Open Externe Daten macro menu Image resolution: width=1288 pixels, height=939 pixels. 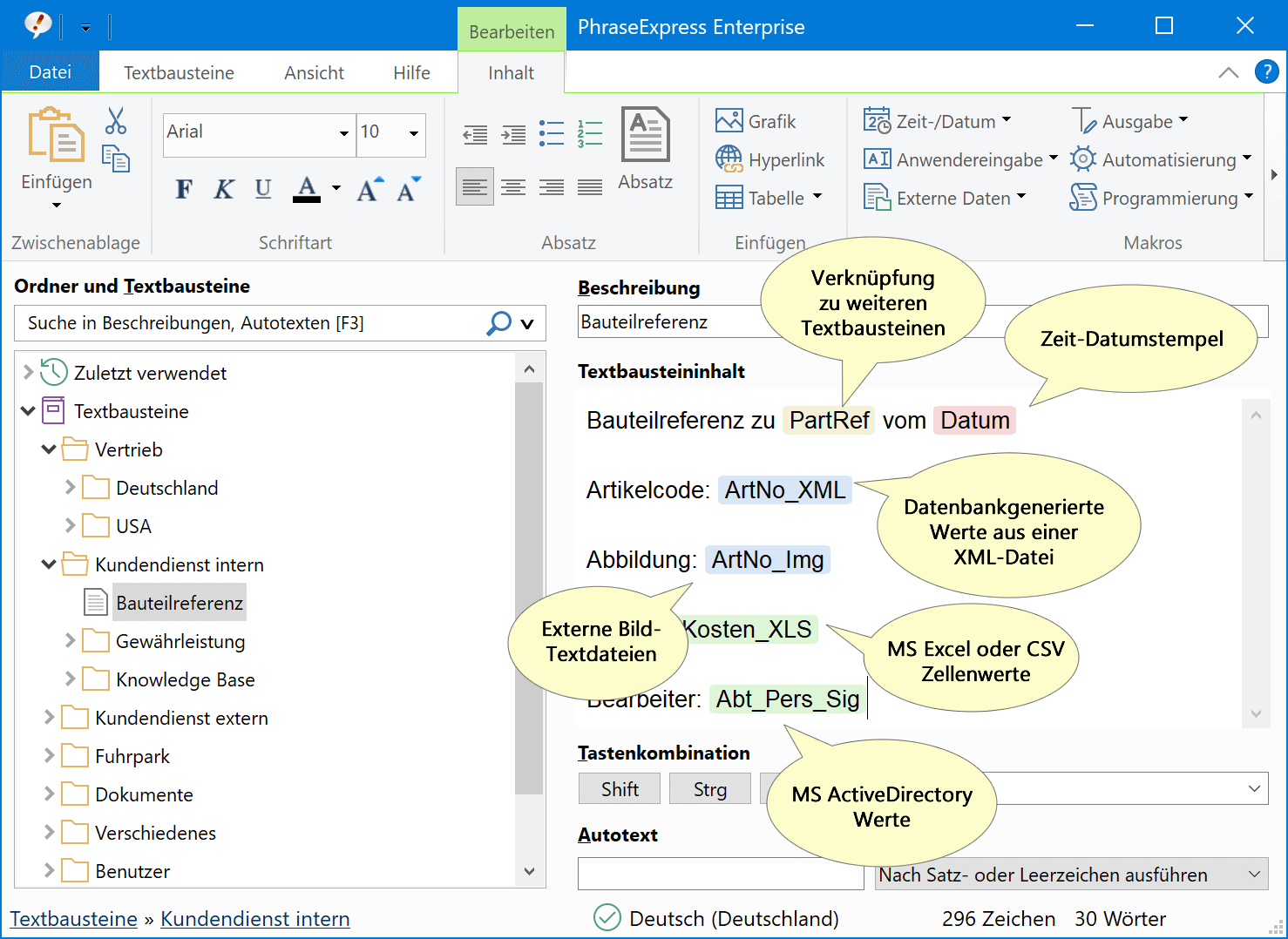click(x=945, y=198)
